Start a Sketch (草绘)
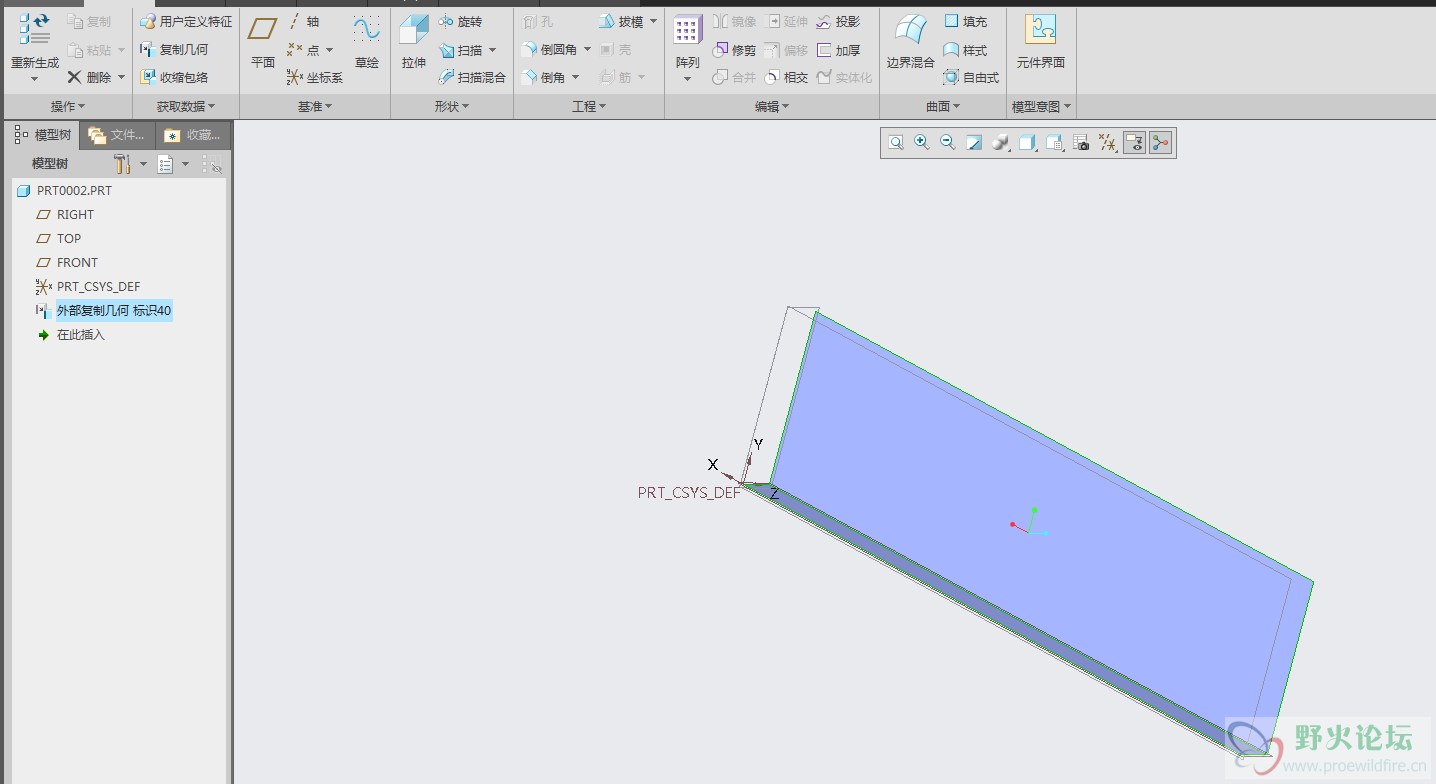1436x784 pixels. coord(367,41)
